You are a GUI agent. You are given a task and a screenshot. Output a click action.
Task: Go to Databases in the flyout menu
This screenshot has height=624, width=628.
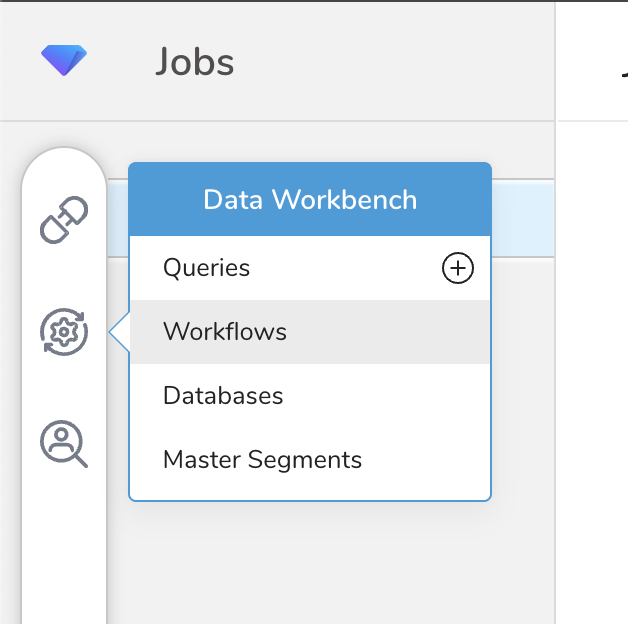[x=223, y=396]
